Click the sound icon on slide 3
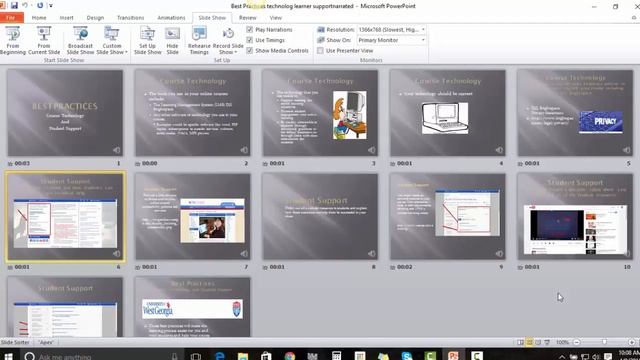Screen dimensions: 640x360 [x=371, y=150]
